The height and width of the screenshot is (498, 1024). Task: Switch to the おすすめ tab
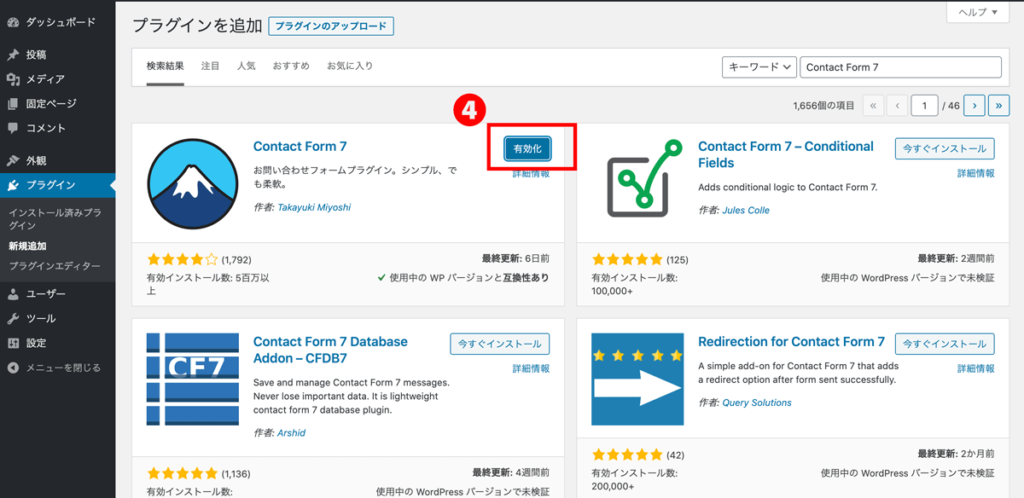pyautogui.click(x=291, y=67)
